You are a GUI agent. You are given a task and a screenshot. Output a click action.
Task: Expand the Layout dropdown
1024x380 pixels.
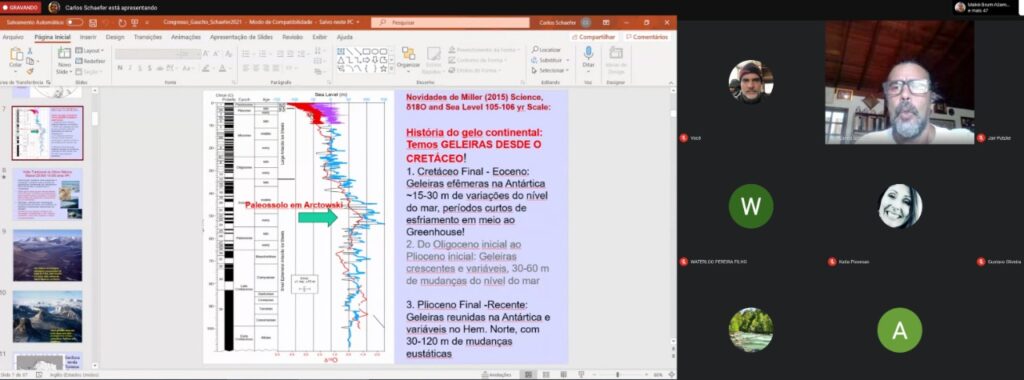(x=90, y=51)
